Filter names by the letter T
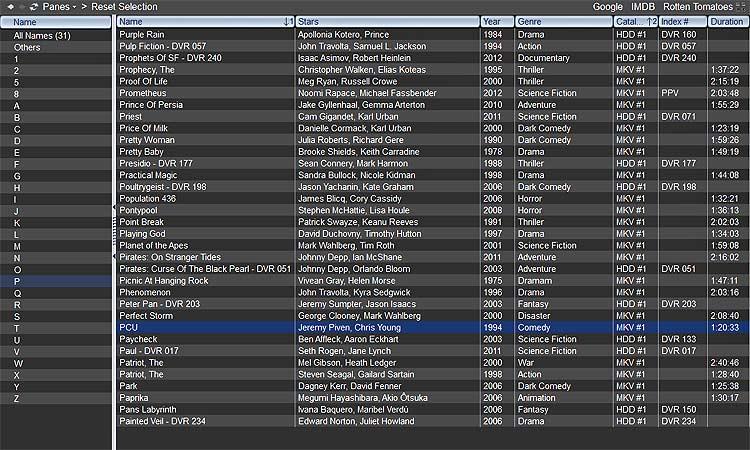750x450 pixels. (x=16, y=328)
